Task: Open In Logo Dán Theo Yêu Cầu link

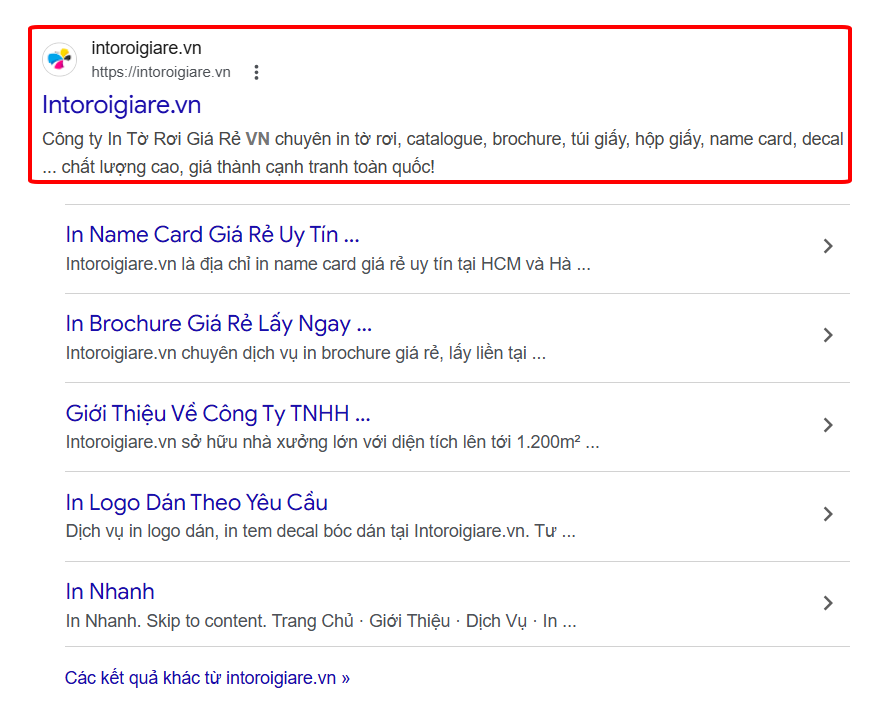Action: coord(196,502)
